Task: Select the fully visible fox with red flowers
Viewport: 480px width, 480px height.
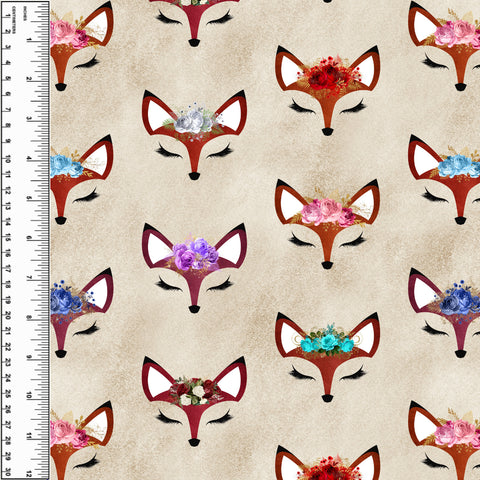Action: point(327,90)
